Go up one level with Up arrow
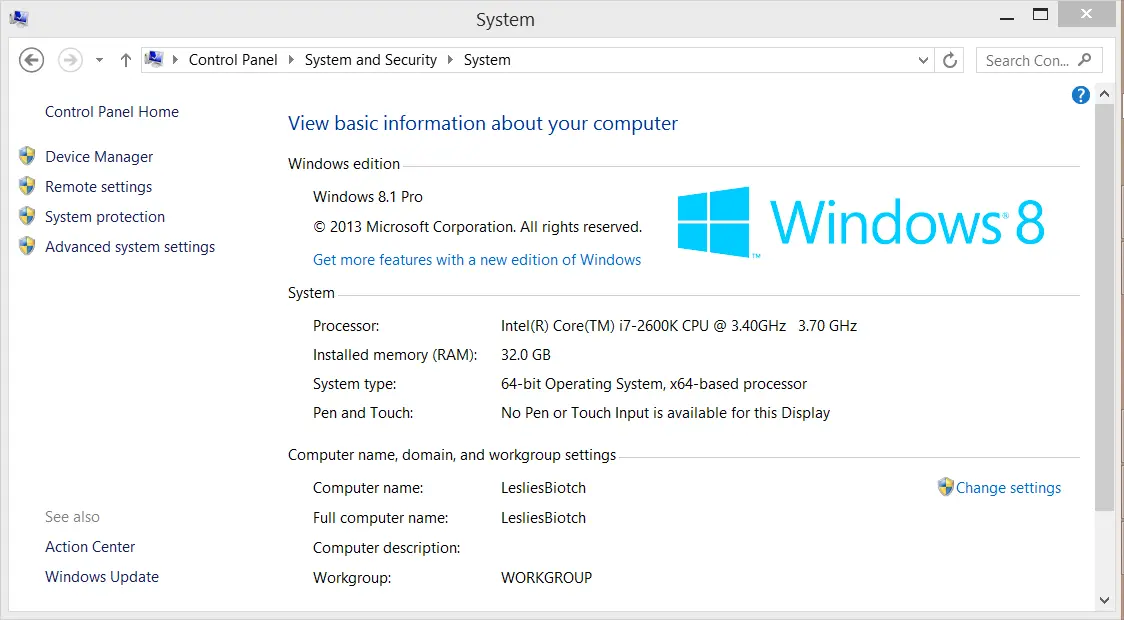1124x620 pixels. [126, 60]
